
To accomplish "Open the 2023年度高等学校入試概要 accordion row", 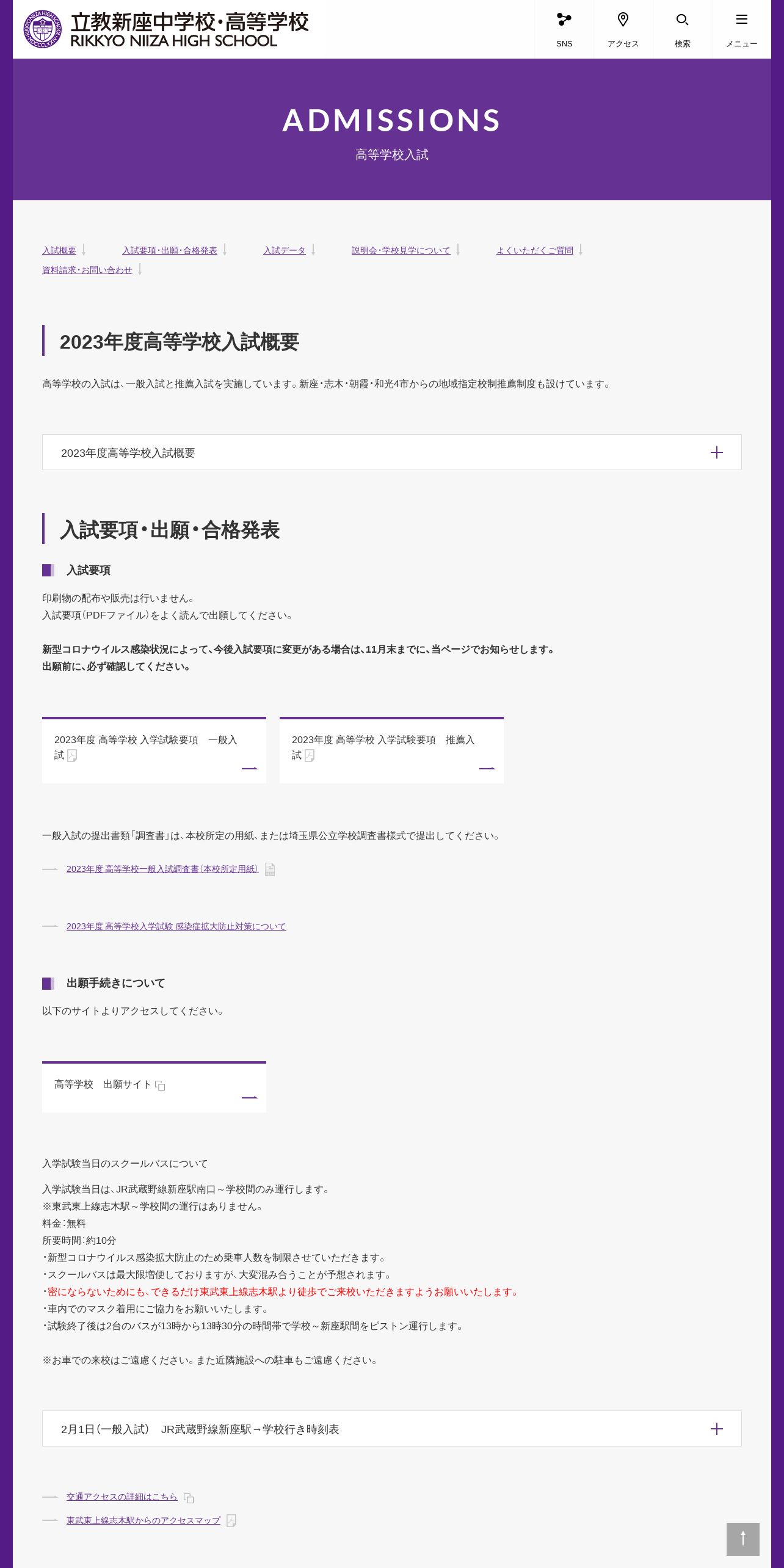I will click(392, 452).
